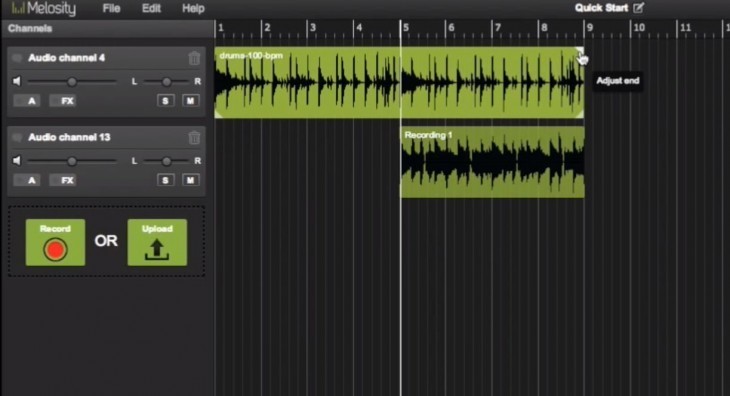Upload an audio file with Upload button
This screenshot has height=396, width=730.
point(157,242)
